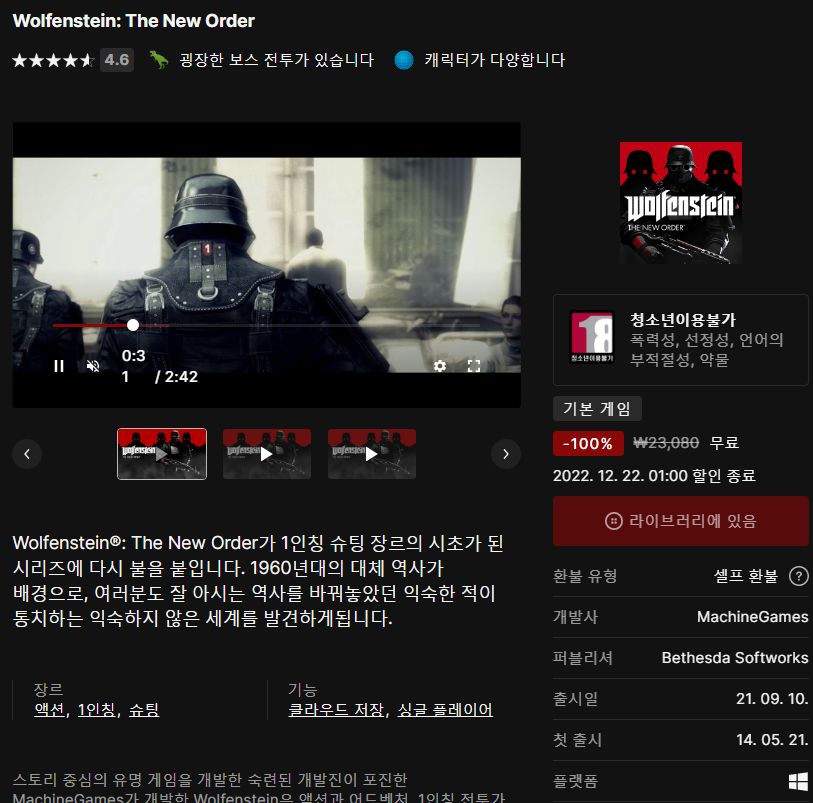Viewport: 813px width, 803px height.
Task: Click the ₩23,080 original price
Action: coord(666,443)
